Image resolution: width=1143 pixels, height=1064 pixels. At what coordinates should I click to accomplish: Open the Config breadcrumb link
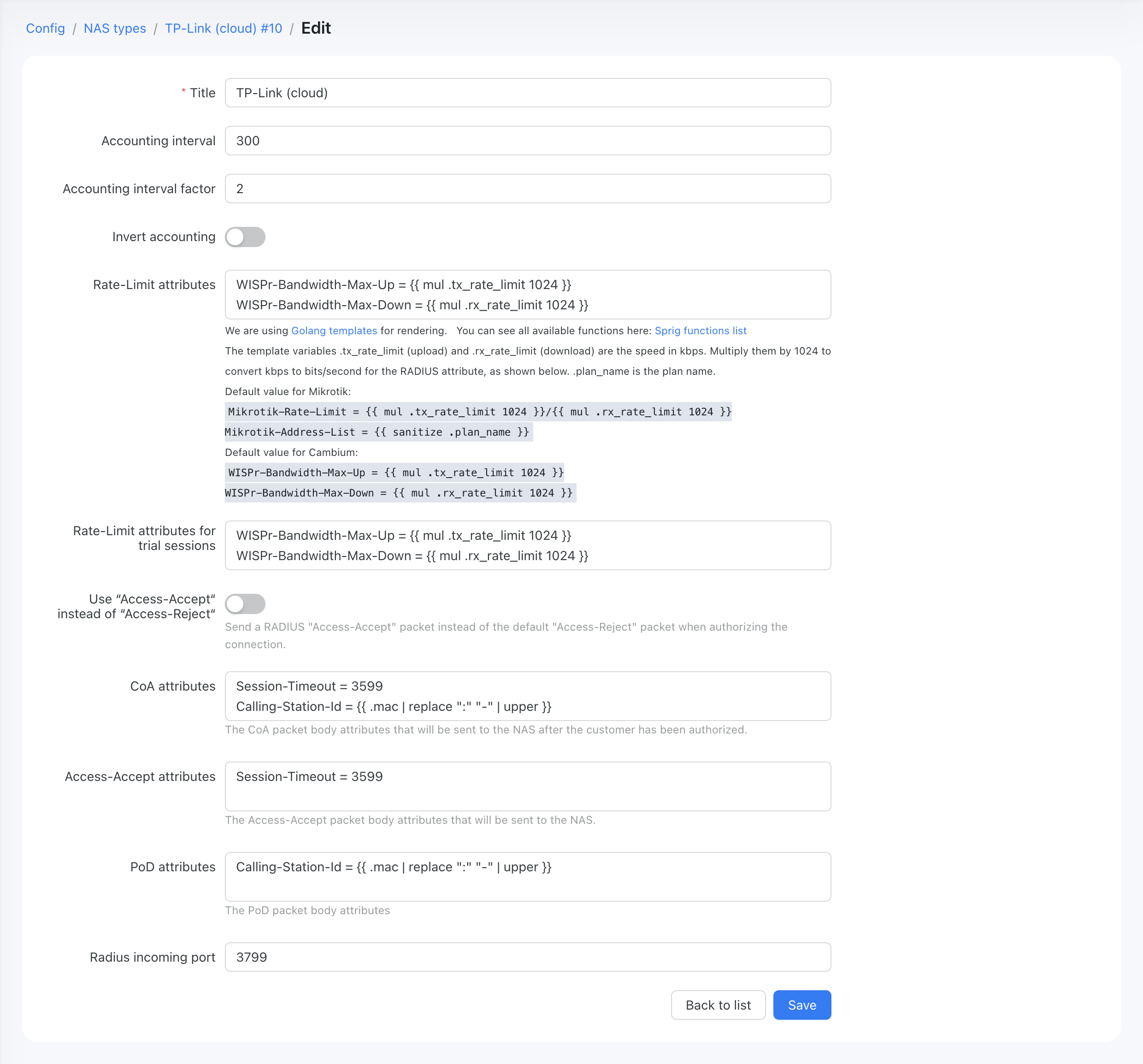46,28
